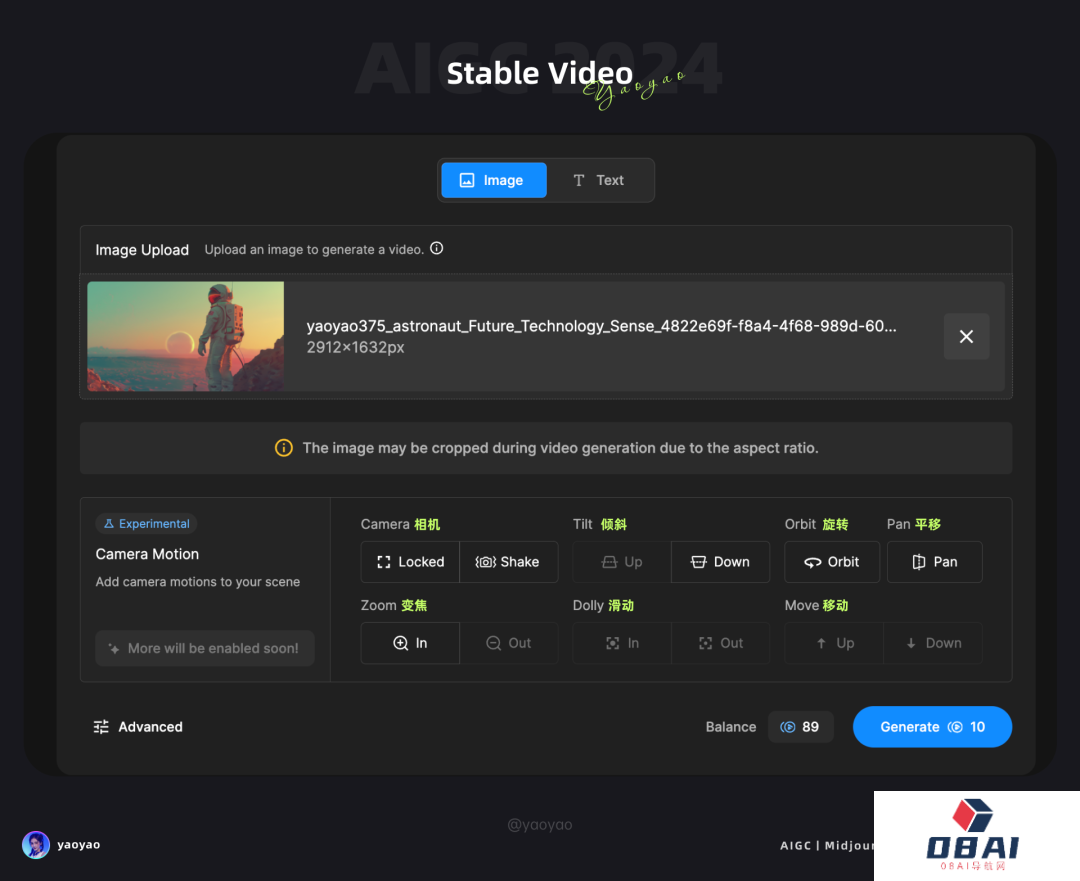
Task: Click the Image Upload label
Action: click(142, 250)
